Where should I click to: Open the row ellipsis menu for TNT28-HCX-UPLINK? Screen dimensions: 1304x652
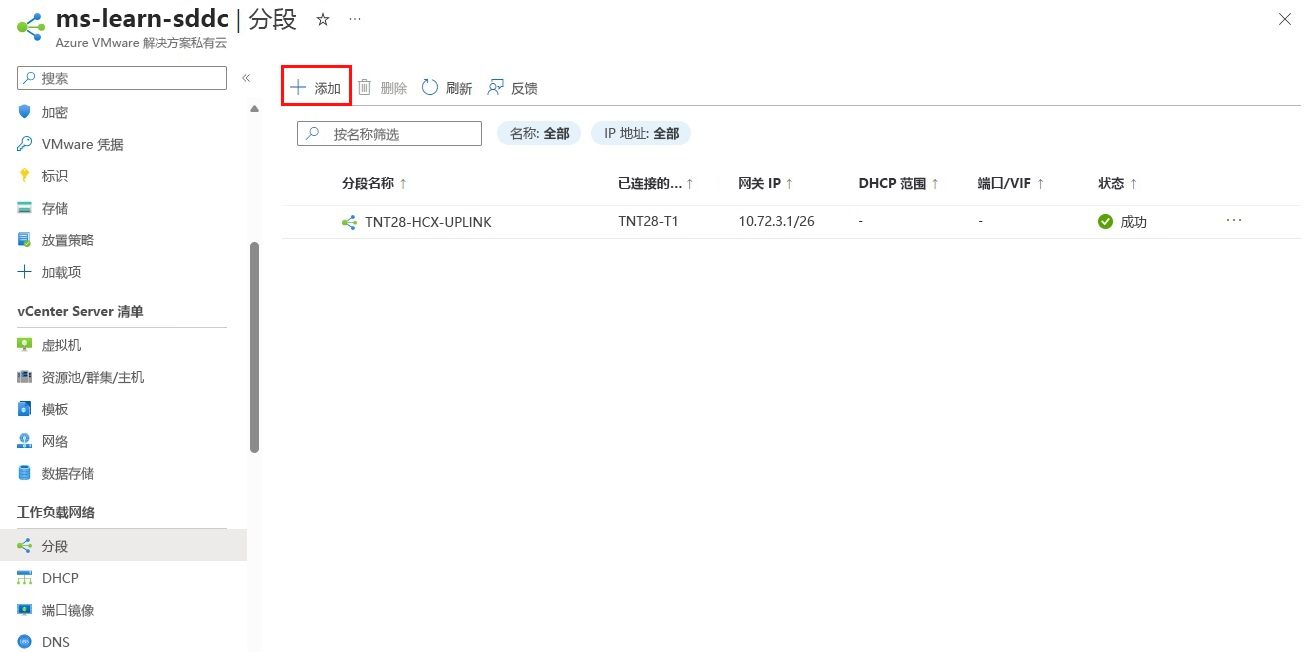click(1234, 220)
